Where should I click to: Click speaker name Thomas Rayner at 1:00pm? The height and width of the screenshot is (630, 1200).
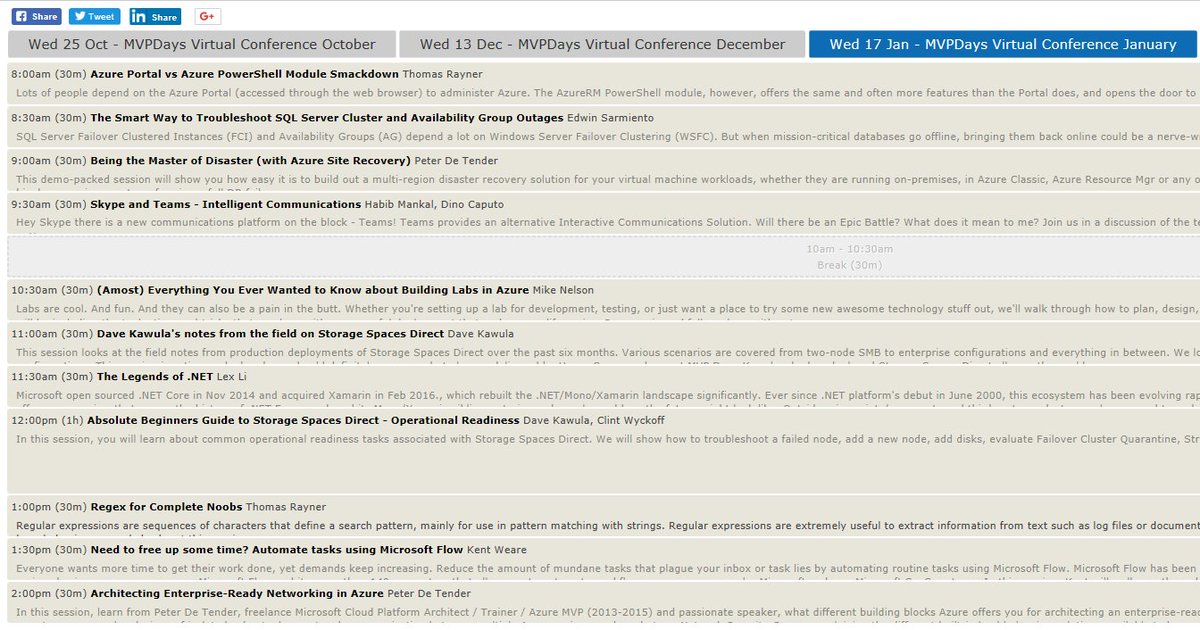pos(286,506)
